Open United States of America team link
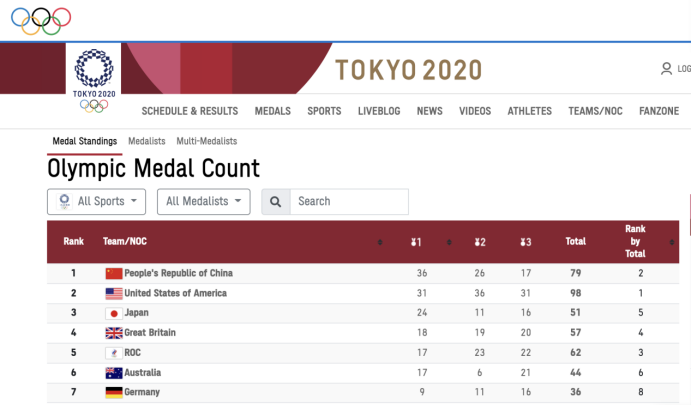This screenshot has width=691, height=406. (175, 293)
